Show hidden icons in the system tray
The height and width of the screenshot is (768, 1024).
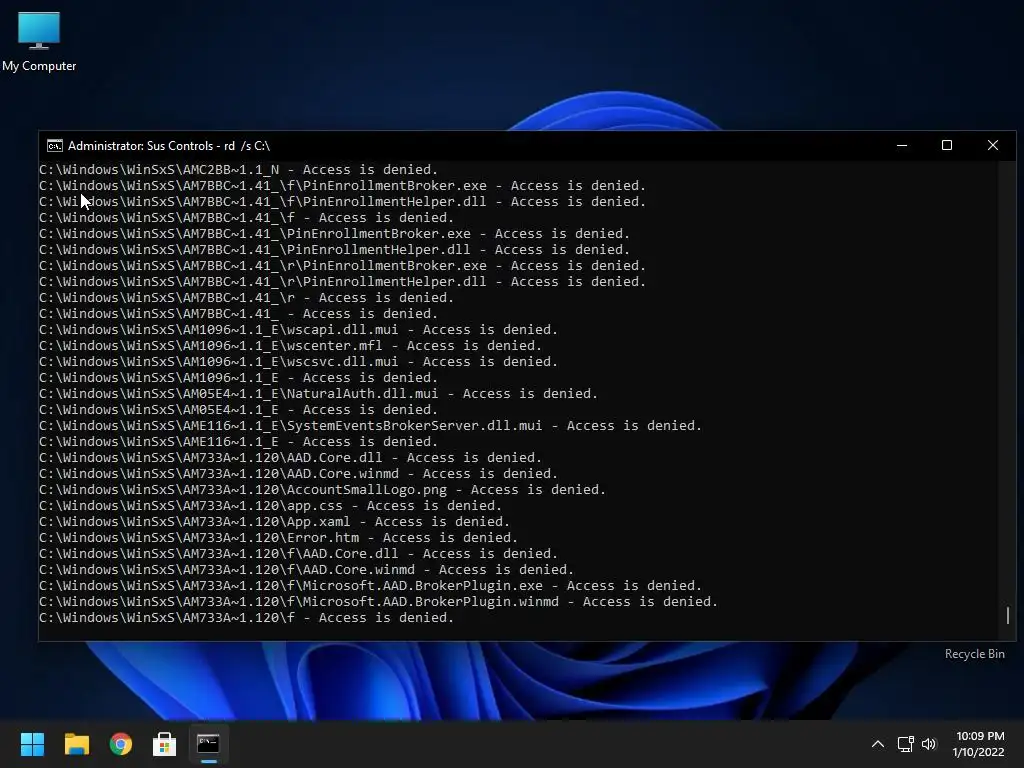[x=878, y=744]
